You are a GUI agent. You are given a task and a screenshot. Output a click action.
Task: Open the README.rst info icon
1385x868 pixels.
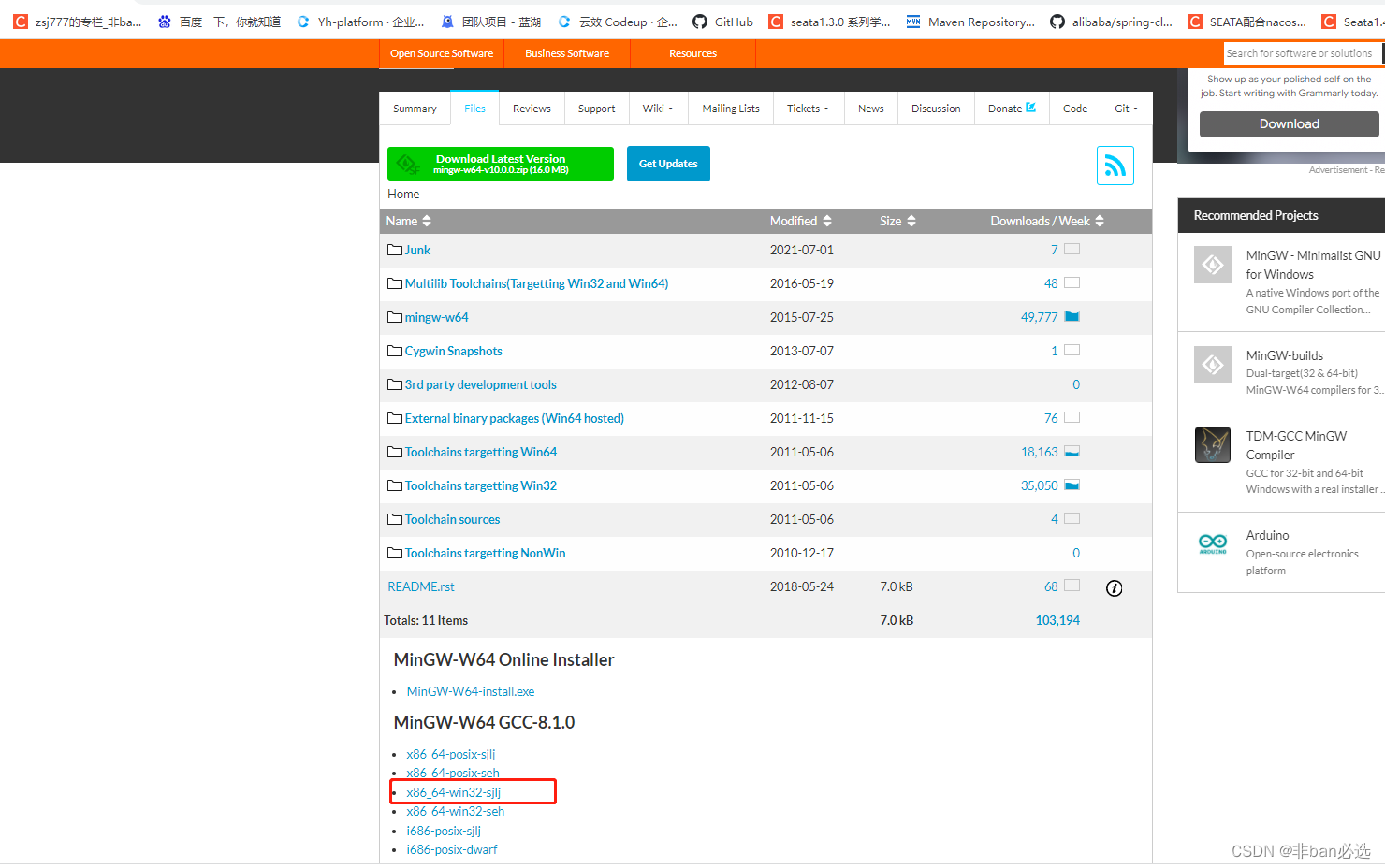1114,588
